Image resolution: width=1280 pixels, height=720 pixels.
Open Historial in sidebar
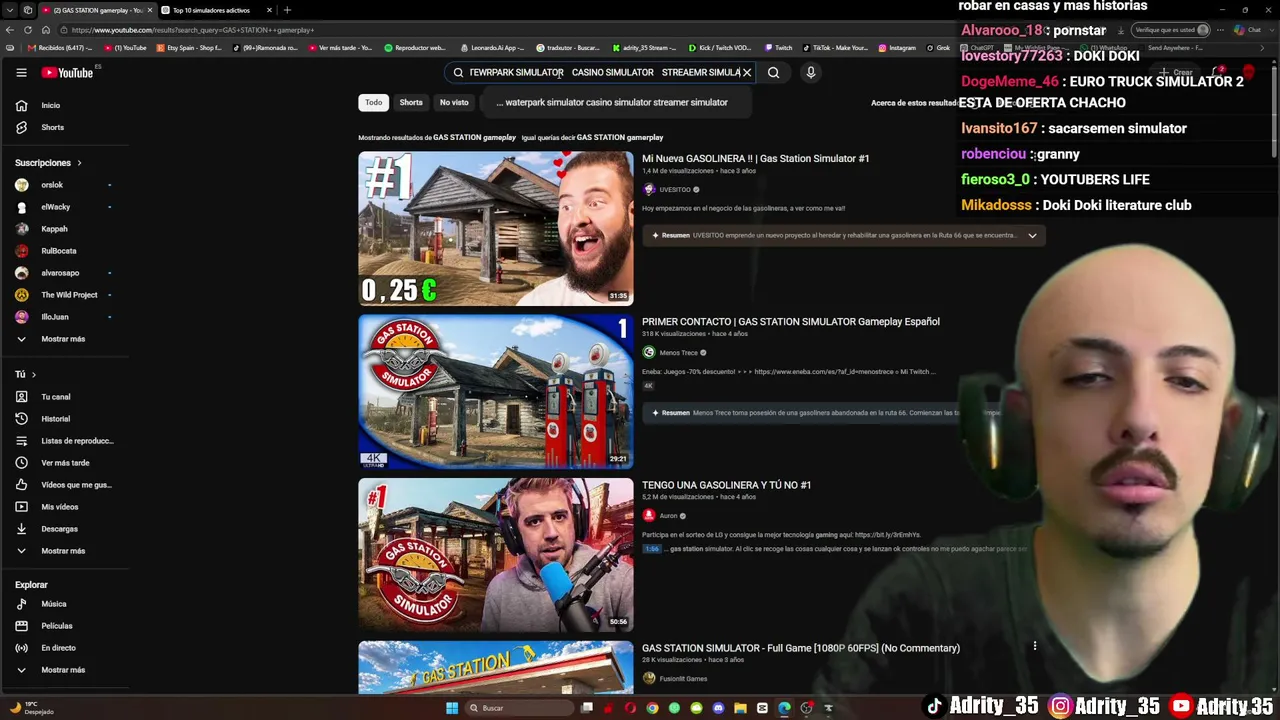click(57, 419)
